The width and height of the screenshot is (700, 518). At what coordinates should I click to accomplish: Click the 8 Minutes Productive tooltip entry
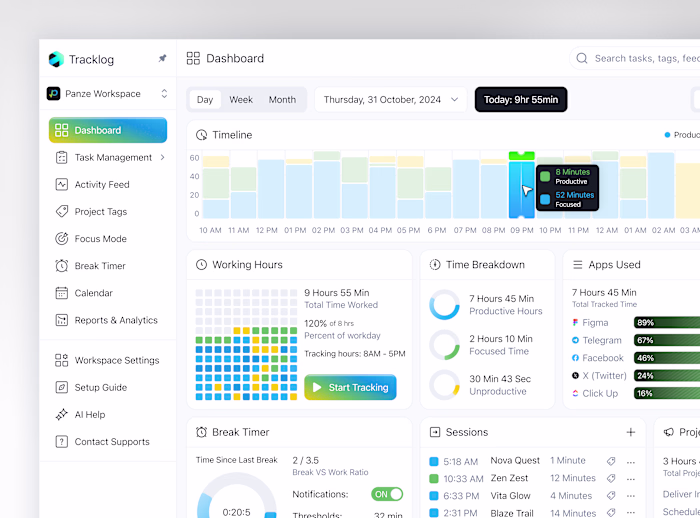(x=567, y=176)
